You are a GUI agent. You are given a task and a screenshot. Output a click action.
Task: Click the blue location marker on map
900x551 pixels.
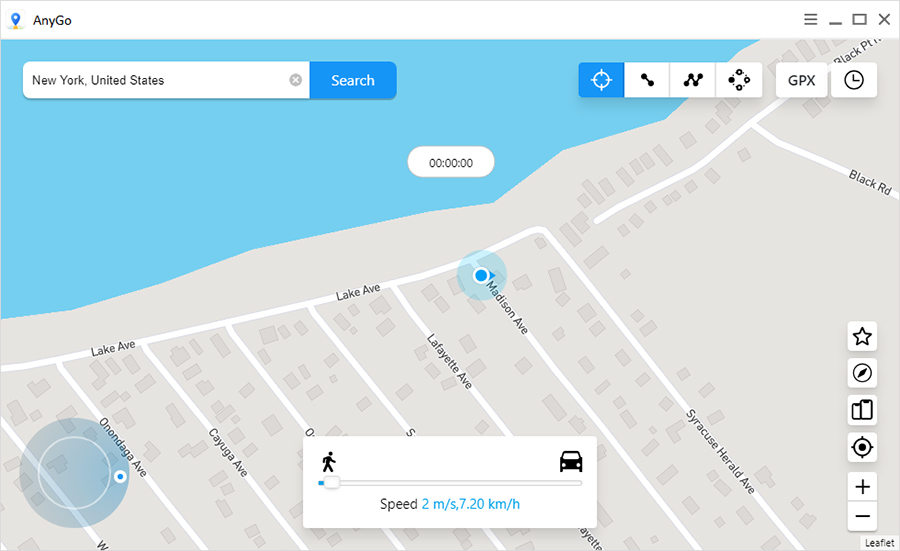pos(481,275)
